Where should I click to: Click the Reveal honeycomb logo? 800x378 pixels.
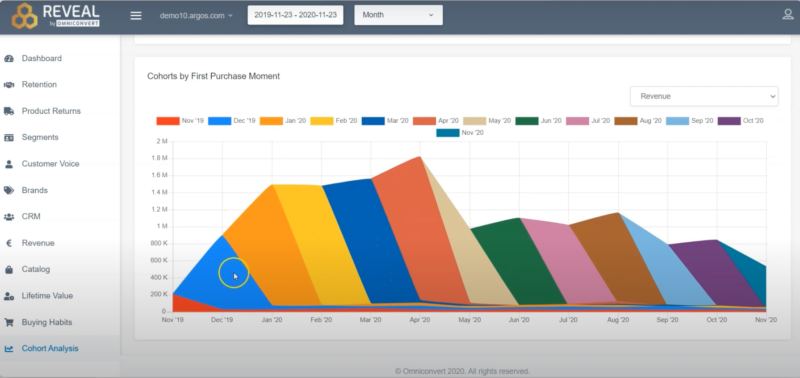[24, 16]
